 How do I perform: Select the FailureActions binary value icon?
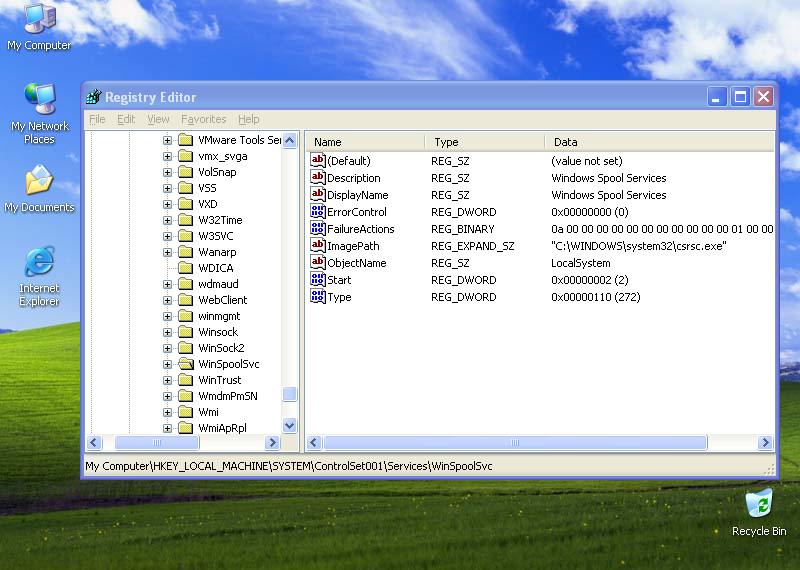click(317, 228)
